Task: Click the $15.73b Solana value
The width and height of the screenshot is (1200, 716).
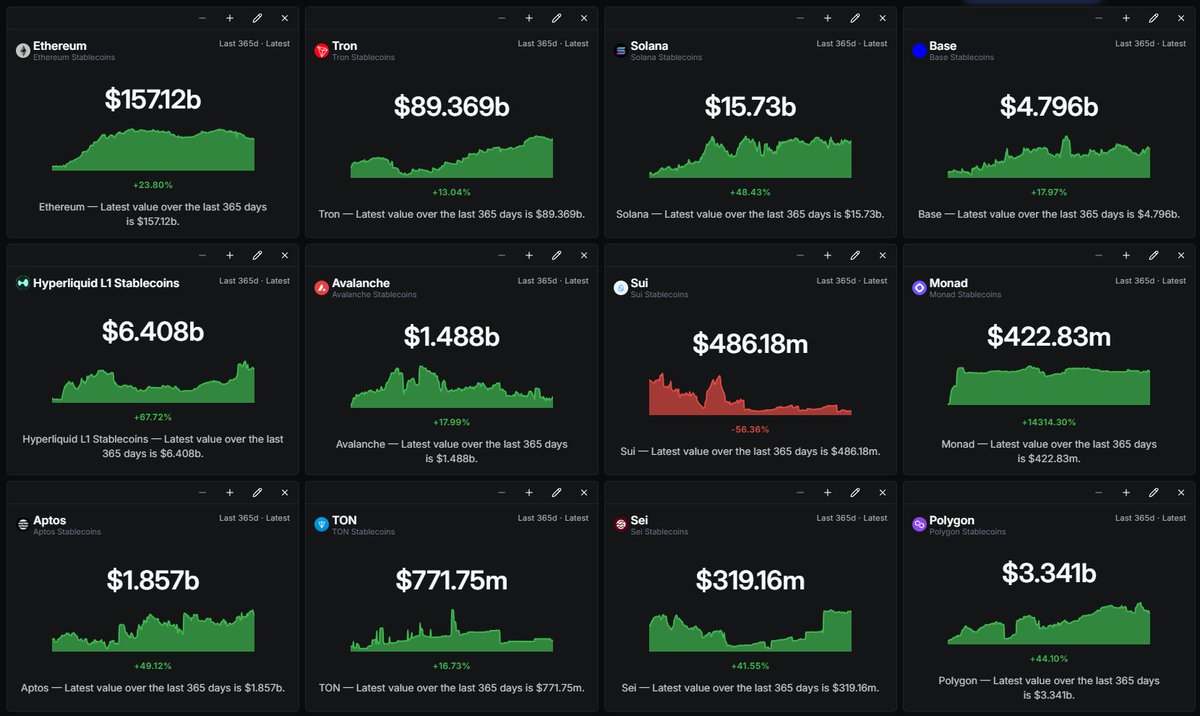Action: pos(750,107)
